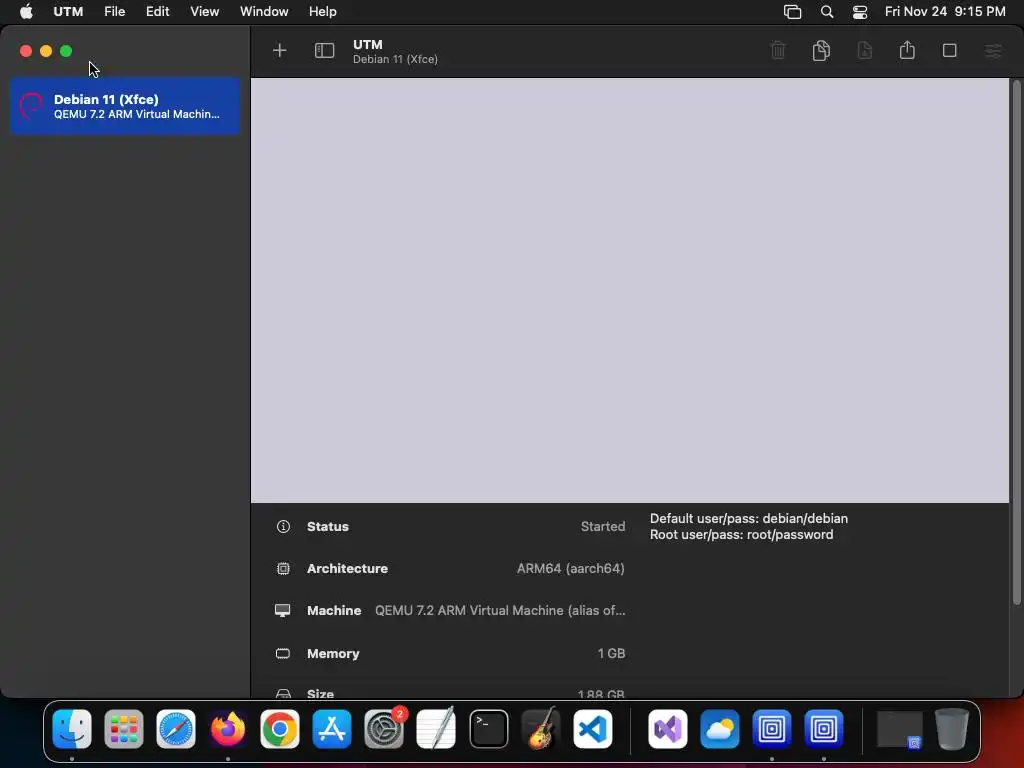Open the Weather app from the Dock

coord(720,729)
